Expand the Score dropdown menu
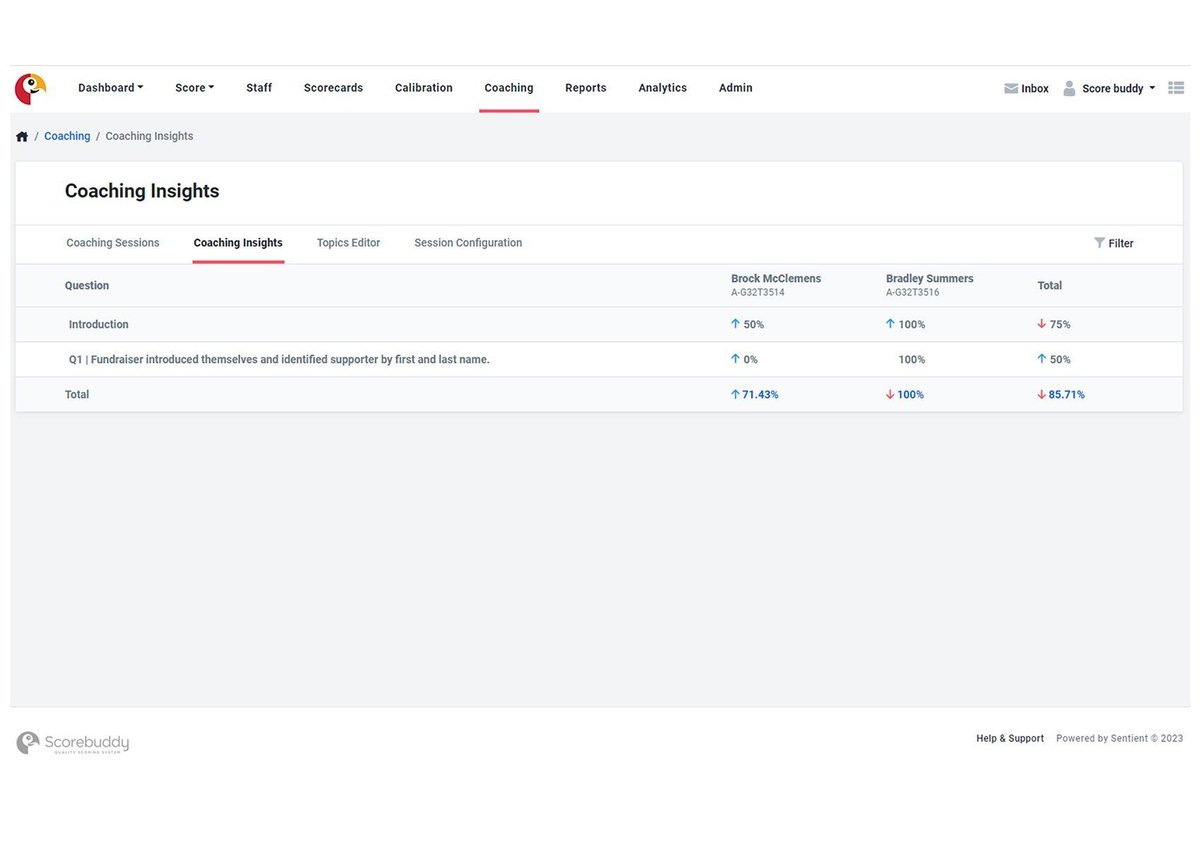The height and width of the screenshot is (848, 1200). [x=193, y=87]
